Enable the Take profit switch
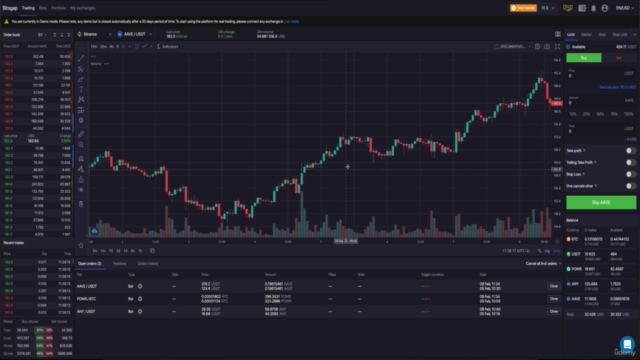The height and width of the screenshot is (360, 640). (631, 151)
